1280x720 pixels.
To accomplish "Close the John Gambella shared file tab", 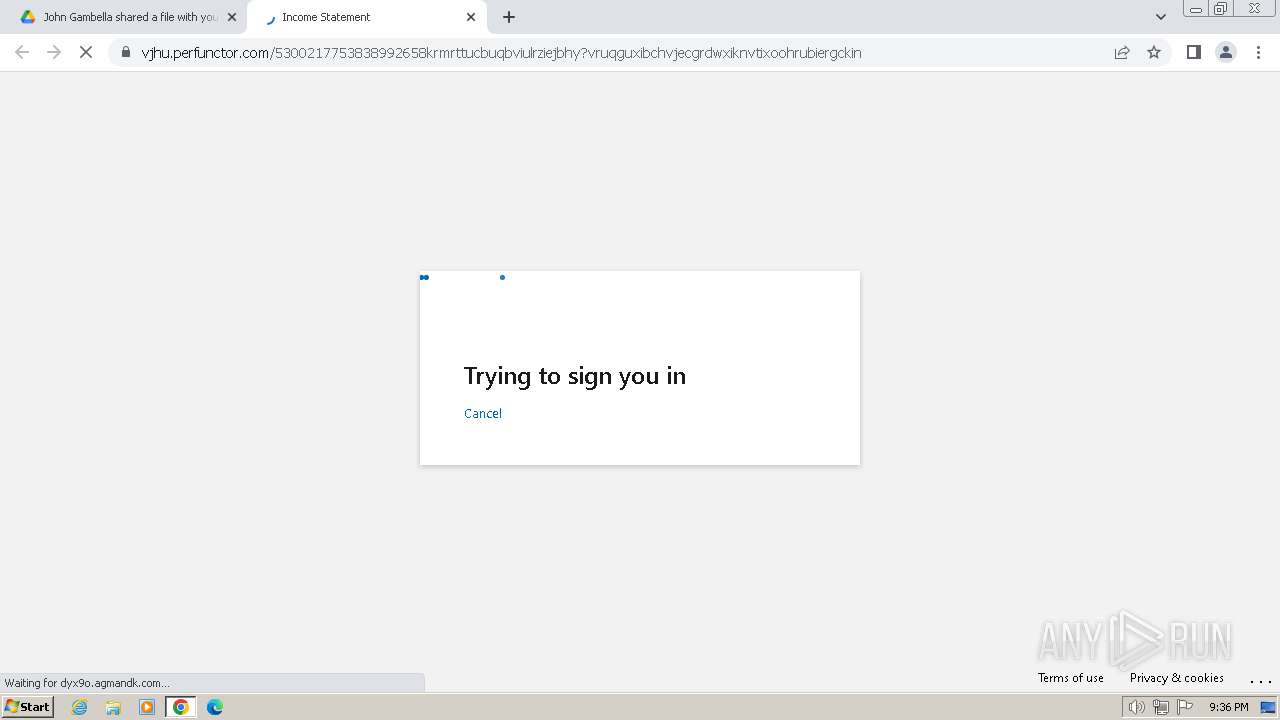I will (232, 17).
